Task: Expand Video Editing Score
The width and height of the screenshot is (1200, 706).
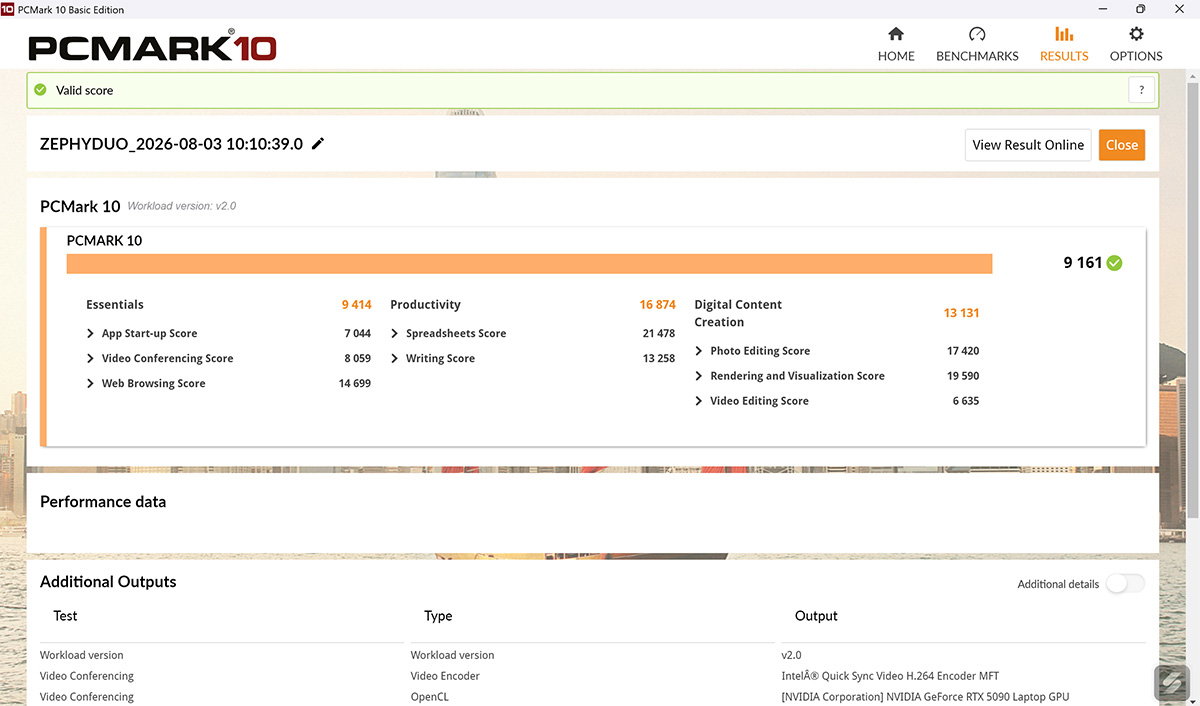Action: [699, 401]
